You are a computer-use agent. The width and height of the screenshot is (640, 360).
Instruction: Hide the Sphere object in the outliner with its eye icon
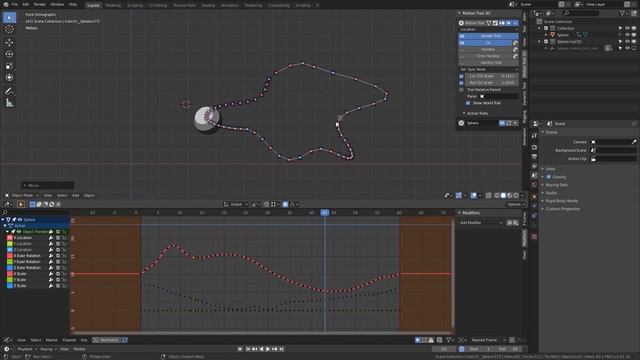(x=627, y=35)
